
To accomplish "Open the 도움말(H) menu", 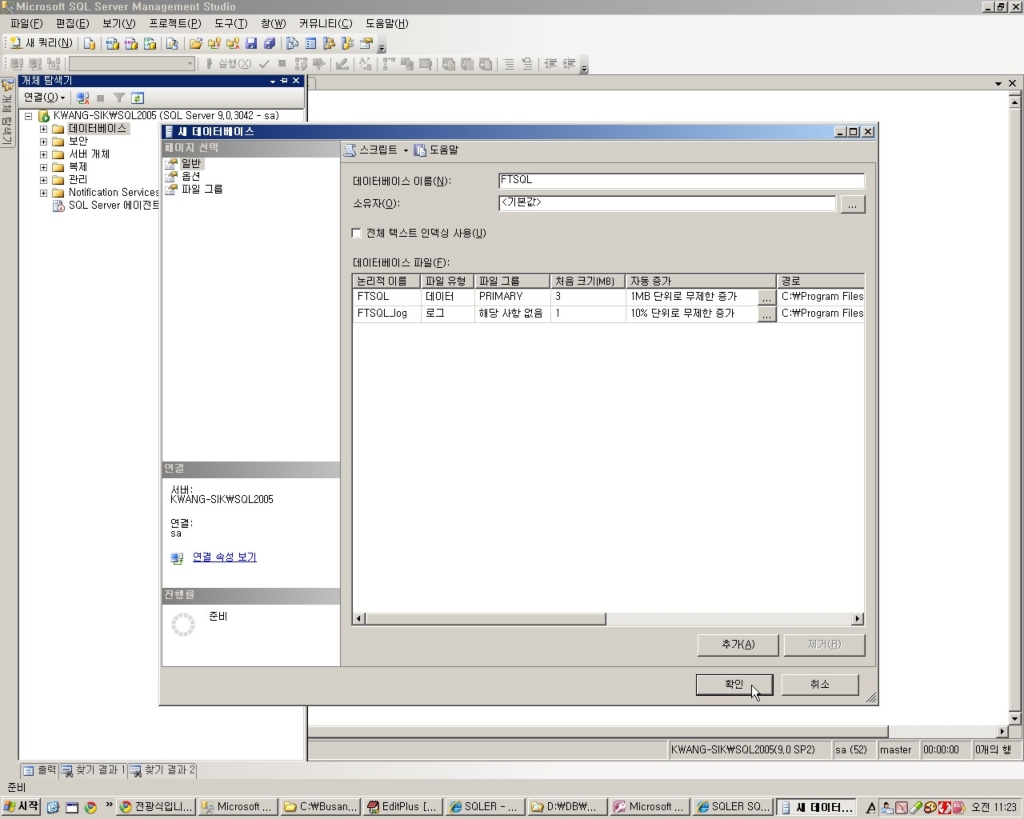I will click(387, 24).
